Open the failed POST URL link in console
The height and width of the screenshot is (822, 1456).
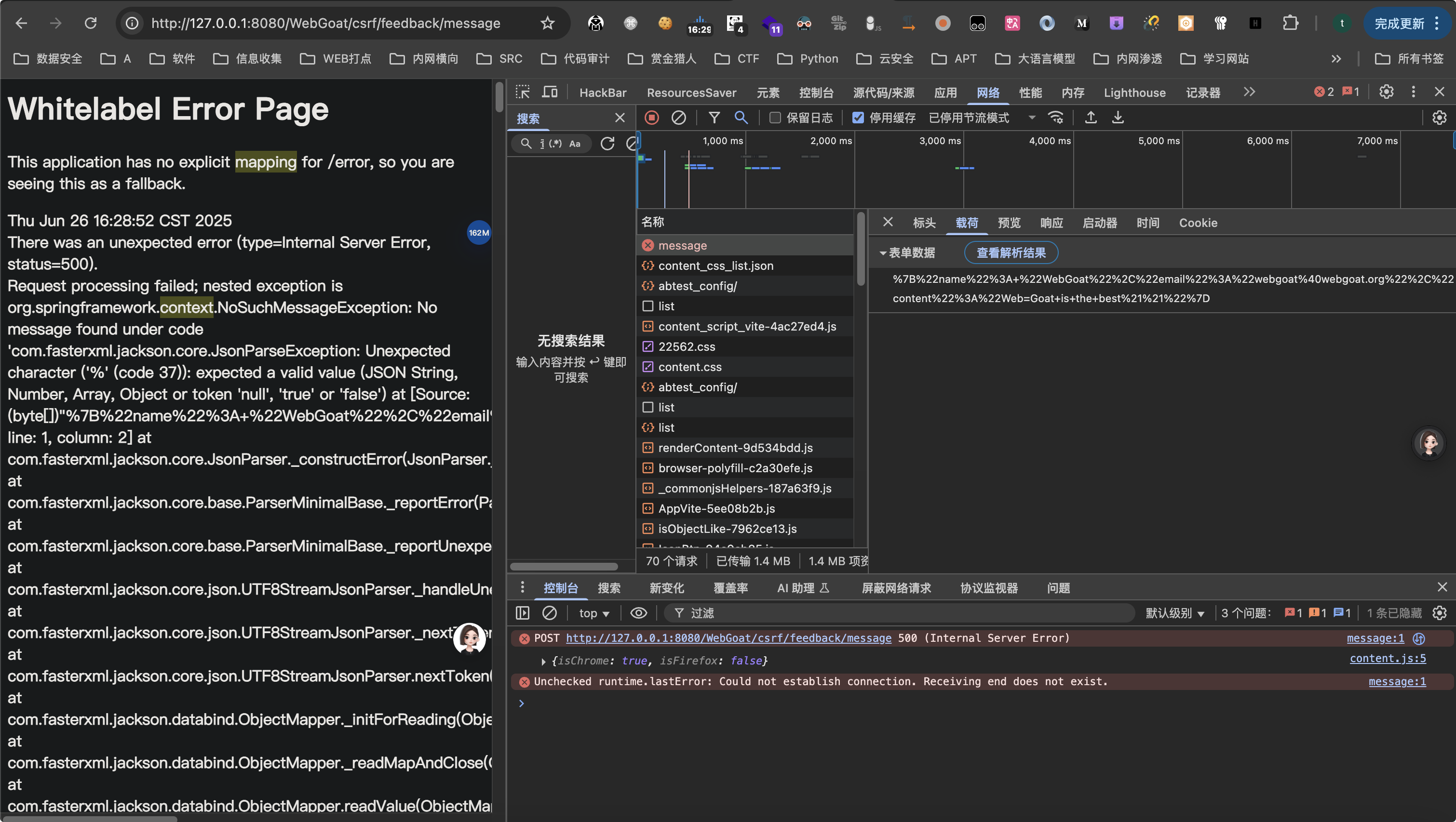tap(728, 638)
